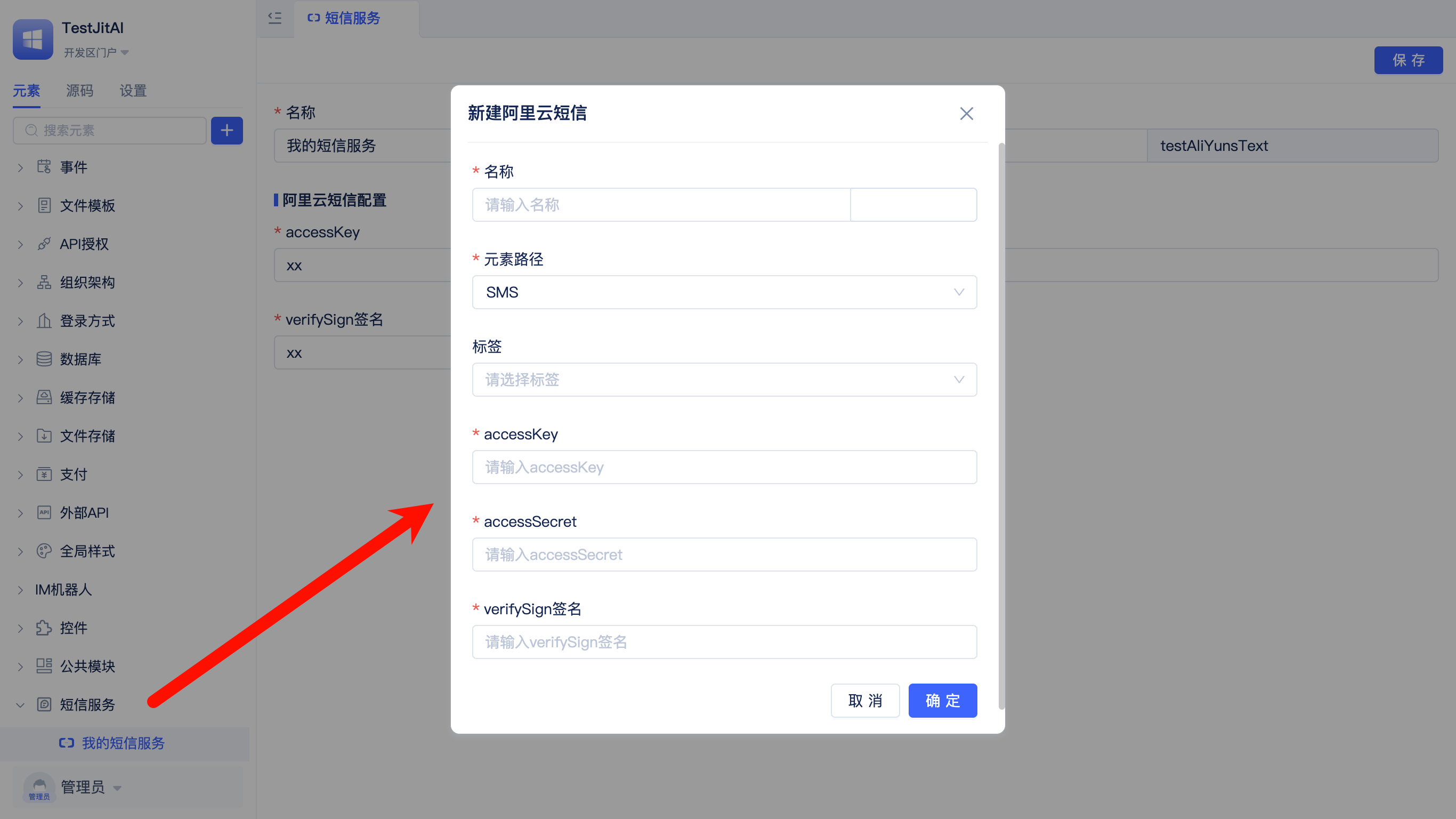1456x819 pixels.
Task: Click the 搜索元素 search field
Action: tap(110, 131)
